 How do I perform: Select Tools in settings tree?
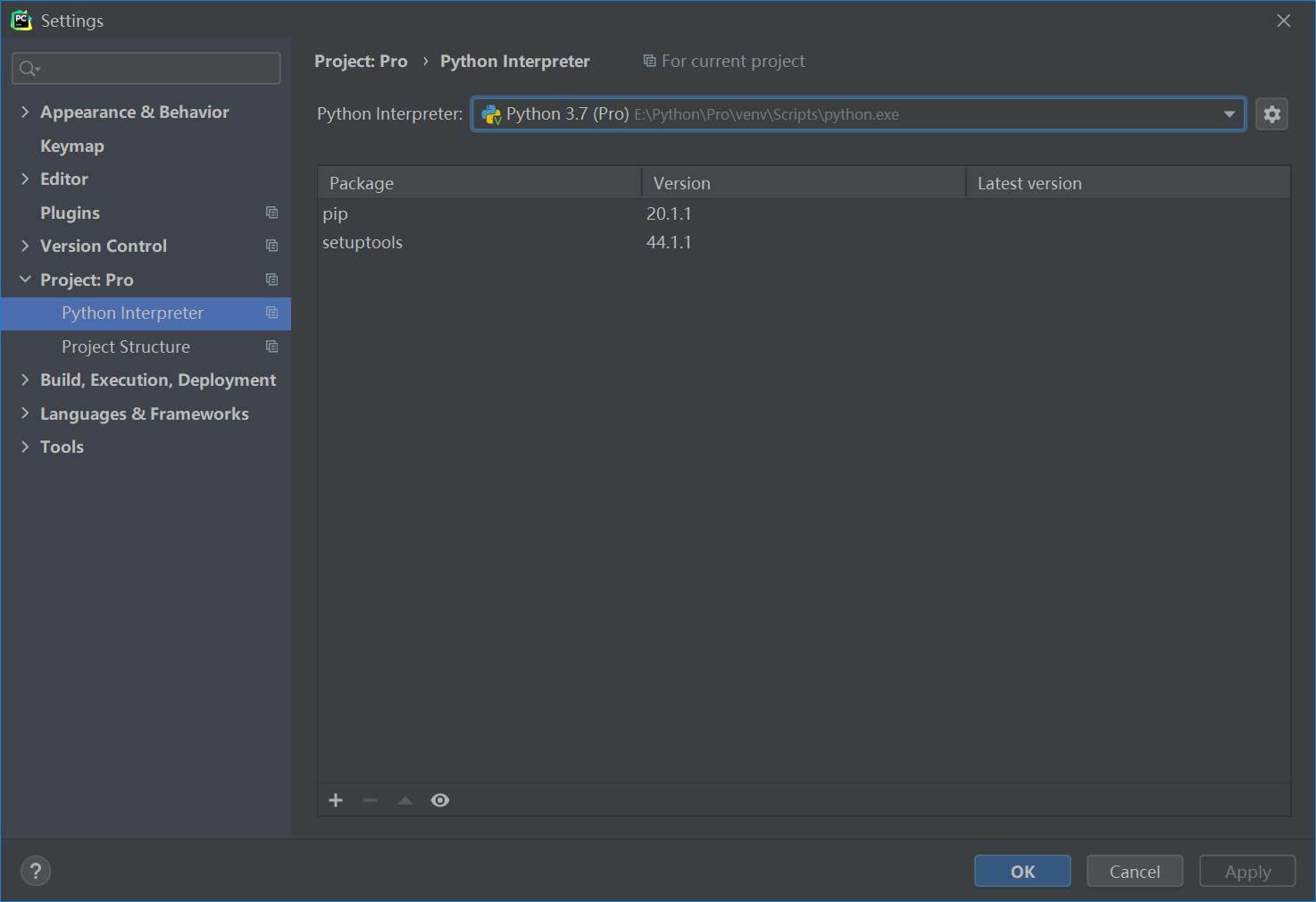click(x=62, y=447)
